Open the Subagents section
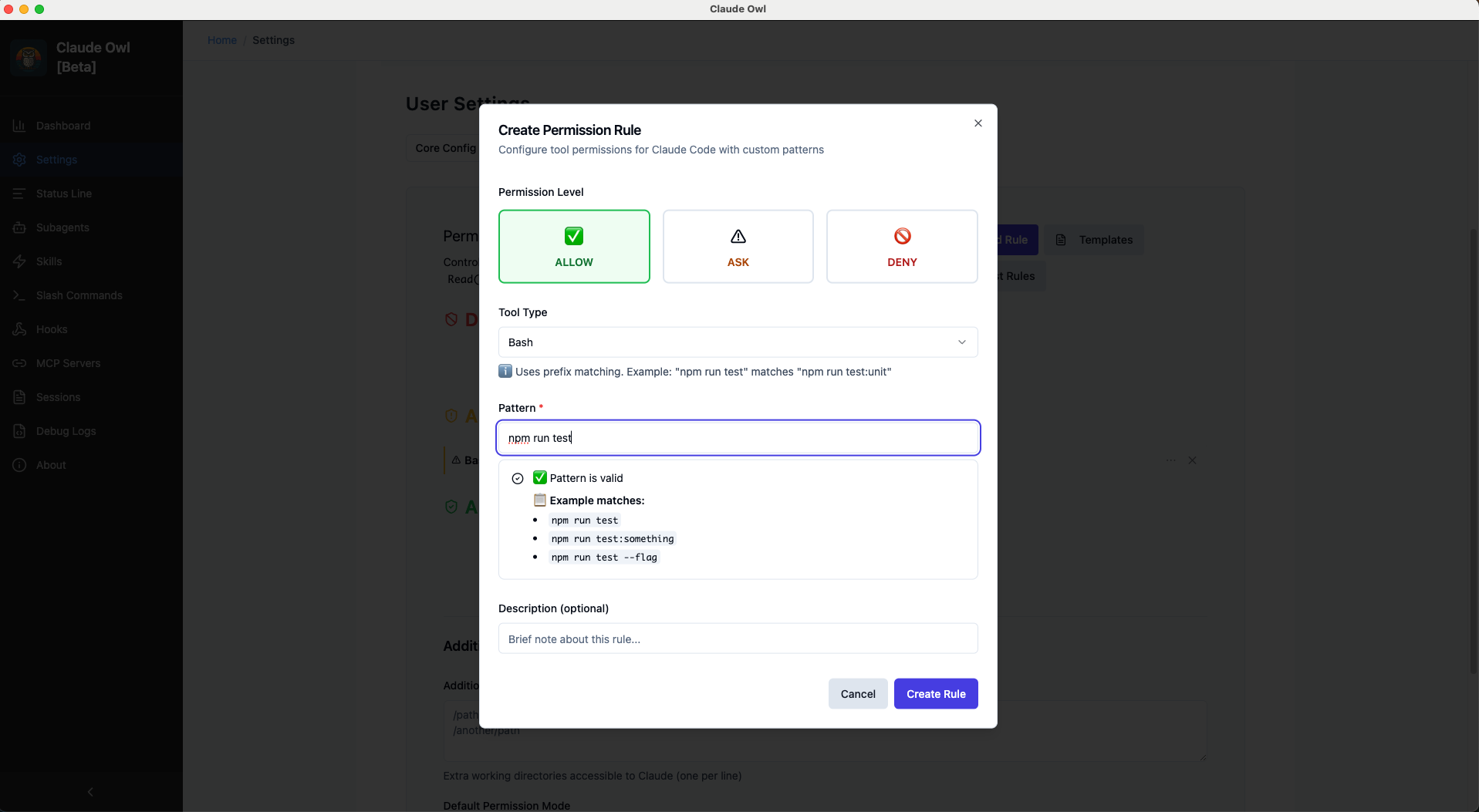This screenshot has height=812, width=1479. tap(62, 227)
